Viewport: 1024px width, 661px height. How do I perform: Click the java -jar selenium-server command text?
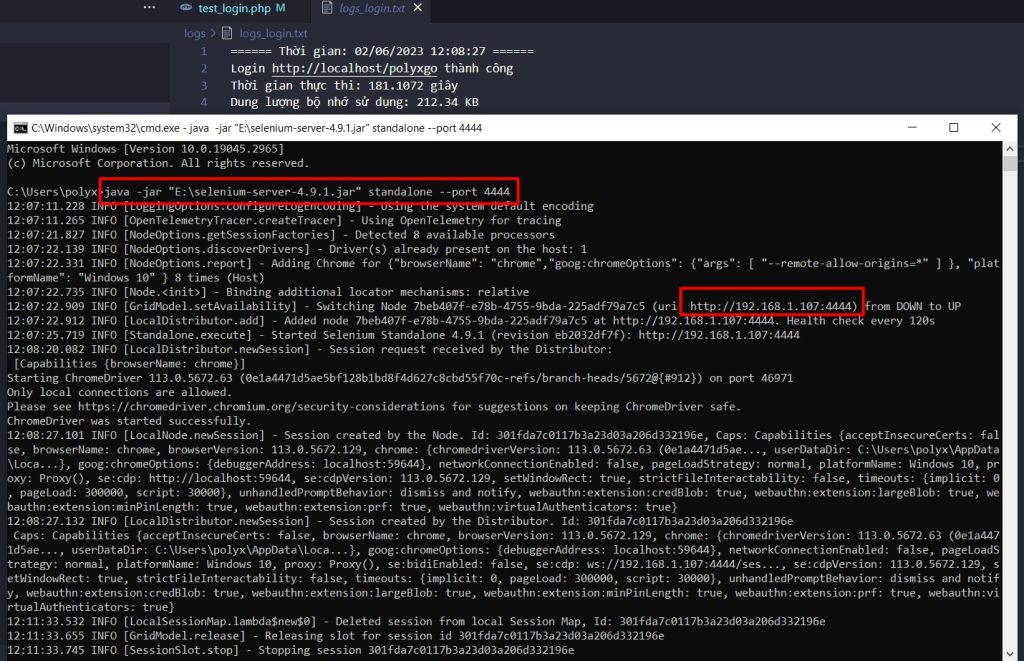[307, 191]
